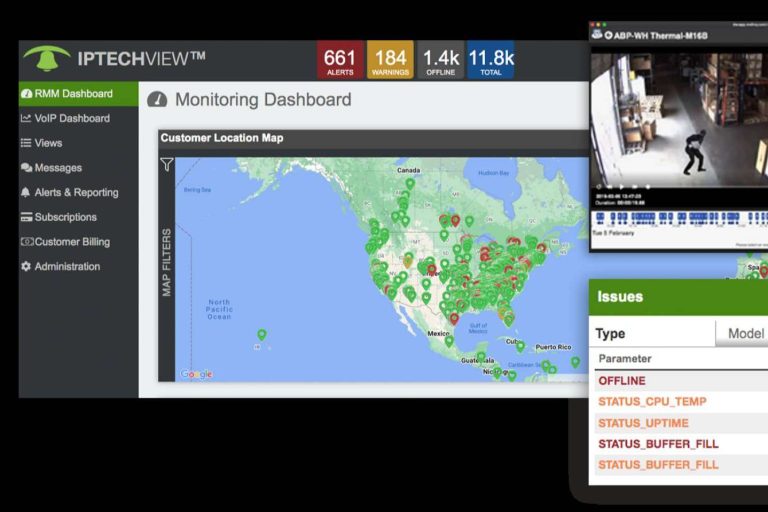Click the Monitoring Dashboard gauge icon

(x=157, y=100)
